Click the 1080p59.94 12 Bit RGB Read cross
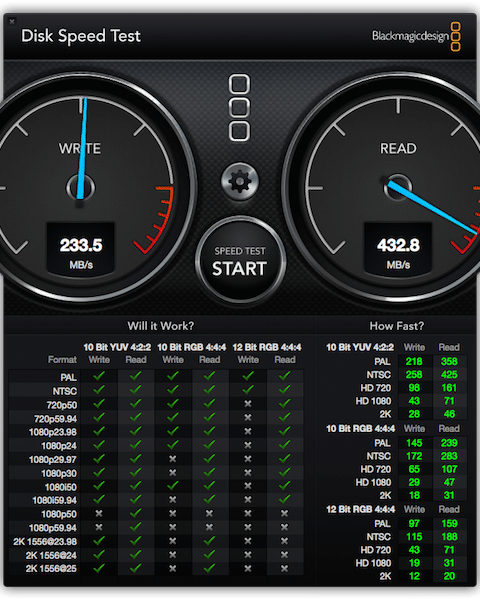 [x=284, y=527]
